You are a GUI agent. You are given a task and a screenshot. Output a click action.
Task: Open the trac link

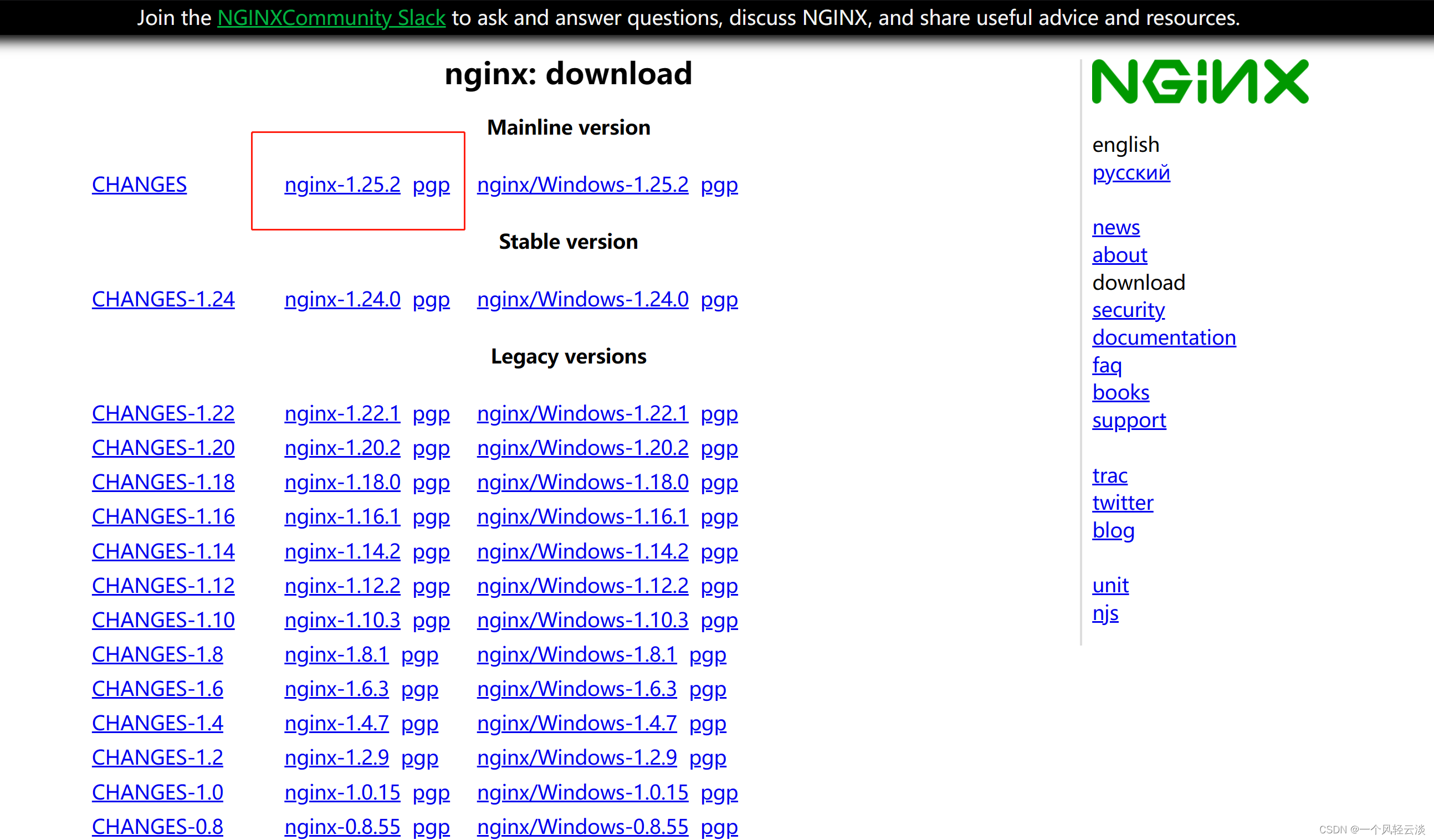[x=1109, y=475]
